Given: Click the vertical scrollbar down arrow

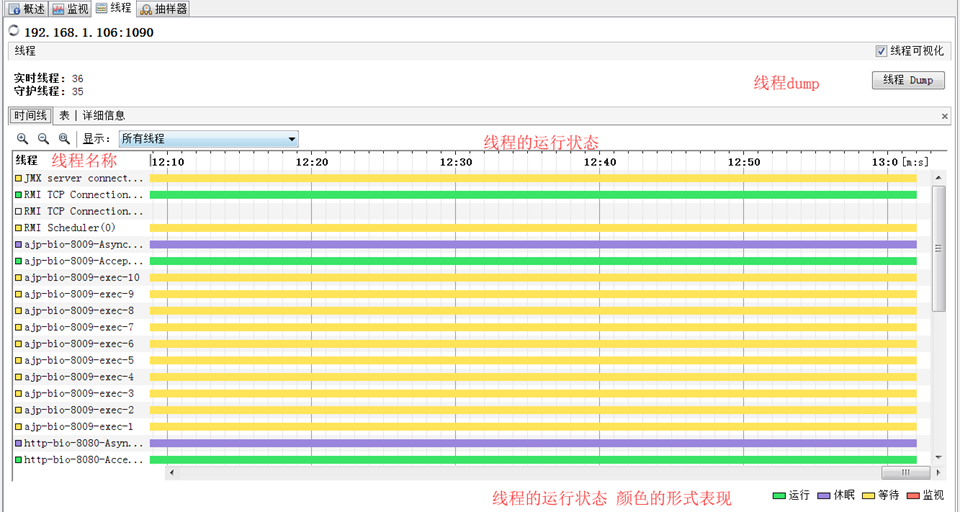Looking at the screenshot, I should click(x=938, y=457).
